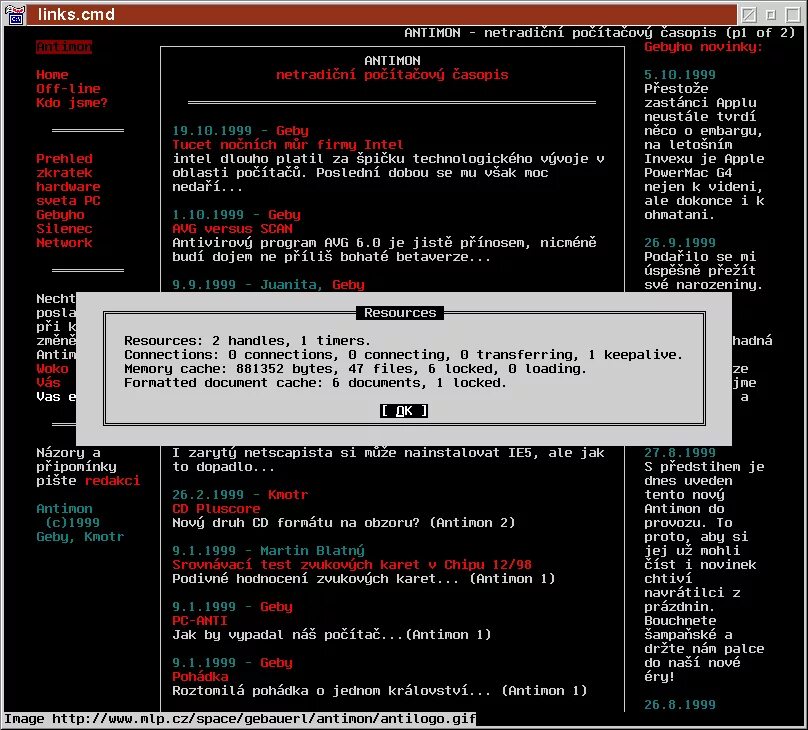Click author Geby on 9.9.1999 entry

coord(348,284)
